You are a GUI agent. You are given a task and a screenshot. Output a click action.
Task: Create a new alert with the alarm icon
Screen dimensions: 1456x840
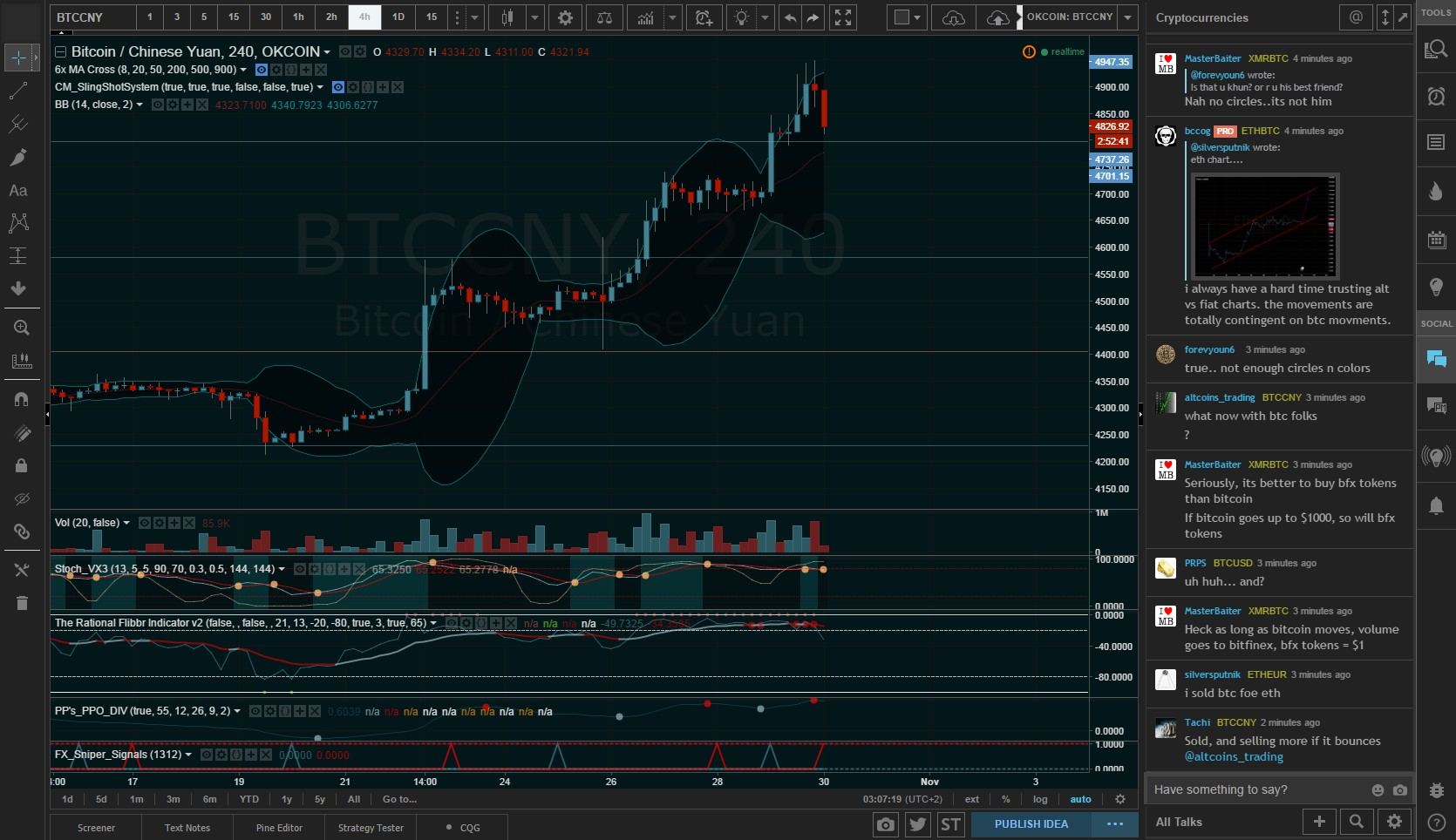click(704, 17)
